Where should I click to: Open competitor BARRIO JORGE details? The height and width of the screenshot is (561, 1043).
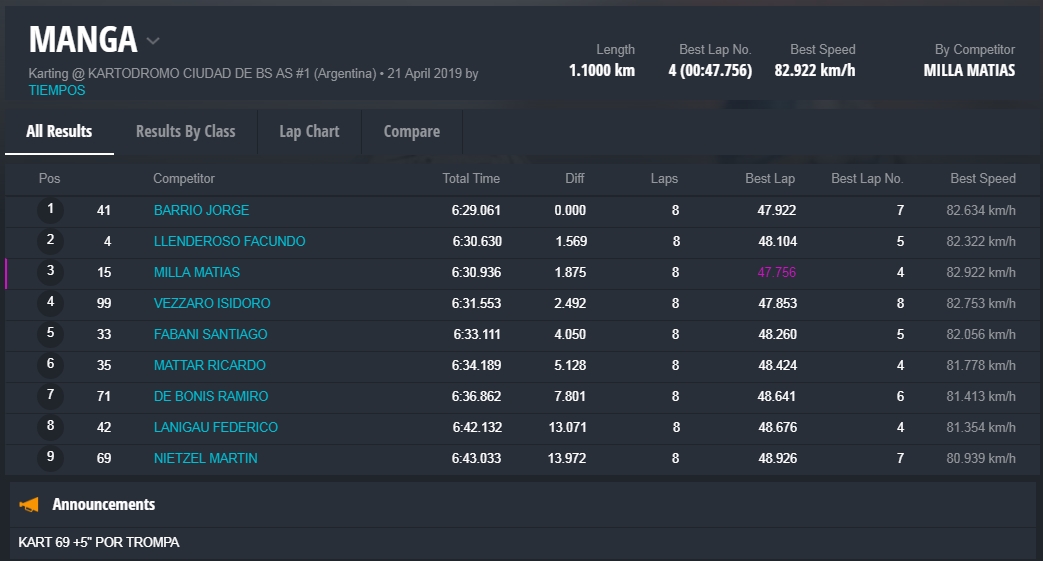[201, 210]
